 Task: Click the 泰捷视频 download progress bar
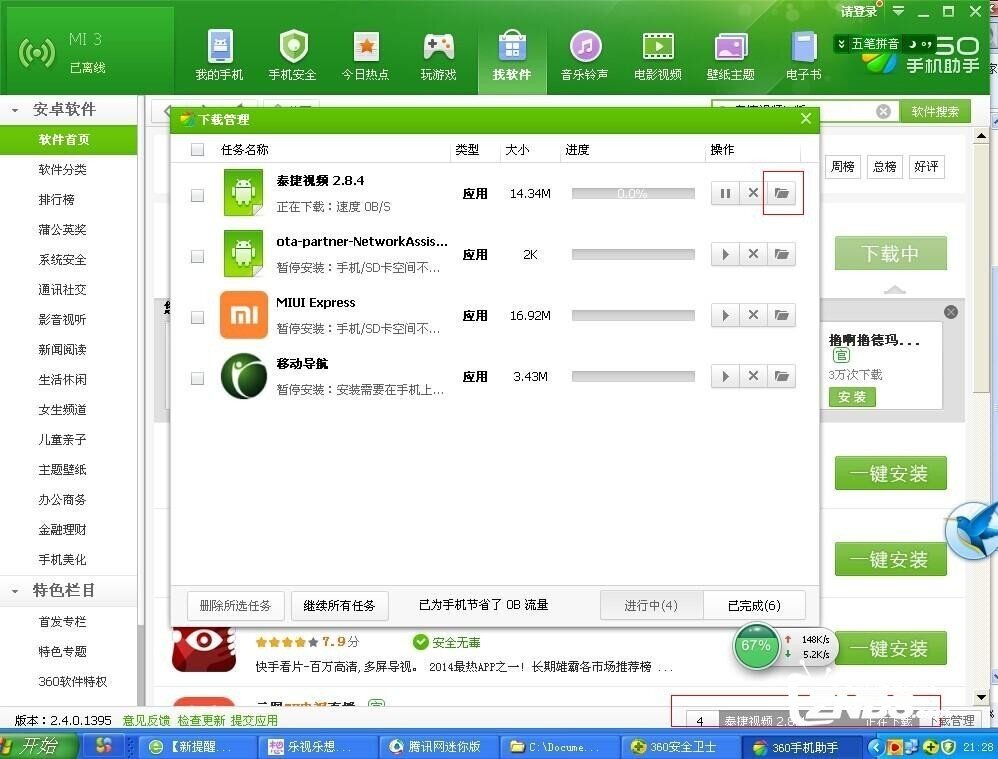pyautogui.click(x=632, y=194)
